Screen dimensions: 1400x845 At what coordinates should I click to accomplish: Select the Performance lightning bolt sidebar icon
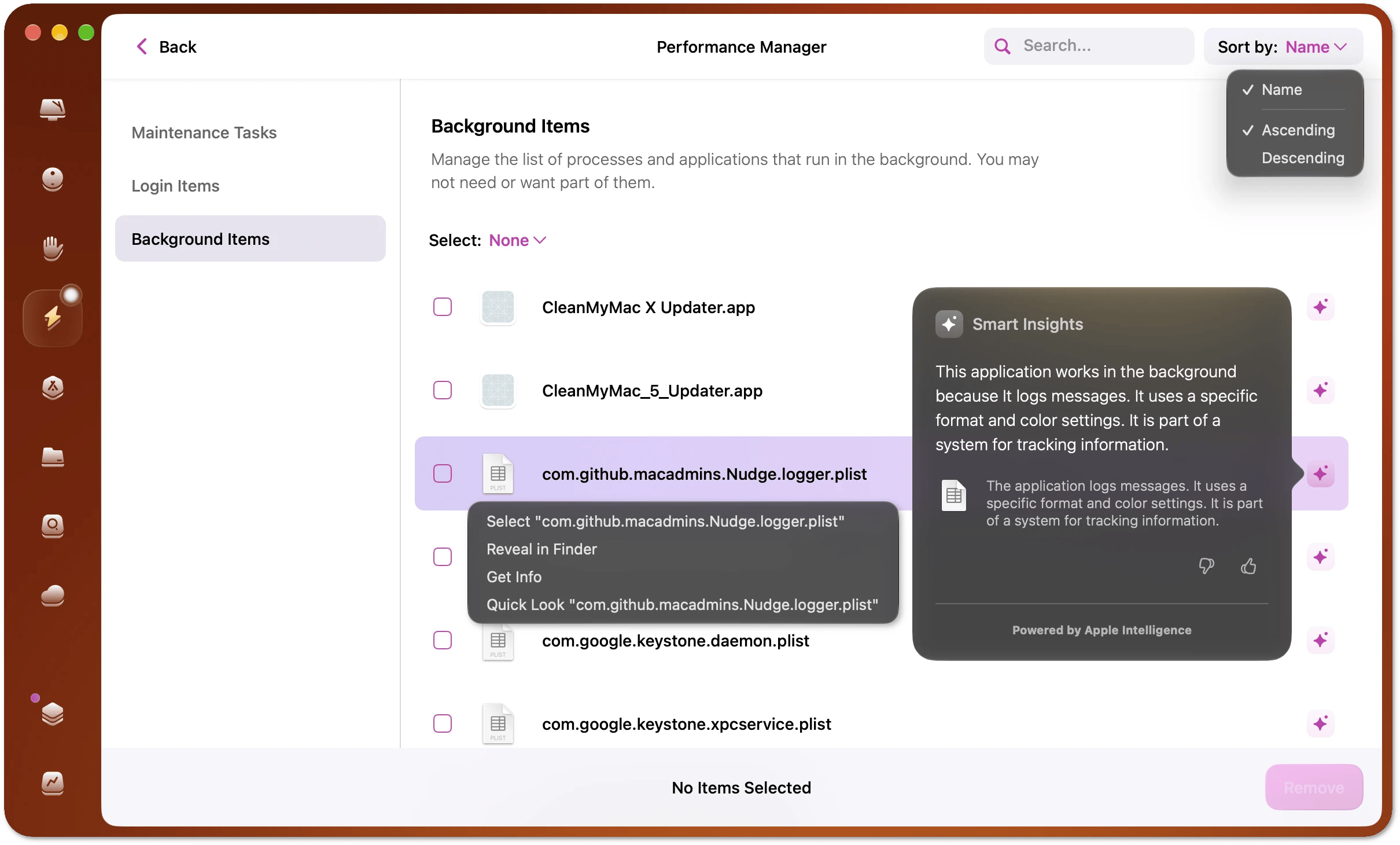53,318
